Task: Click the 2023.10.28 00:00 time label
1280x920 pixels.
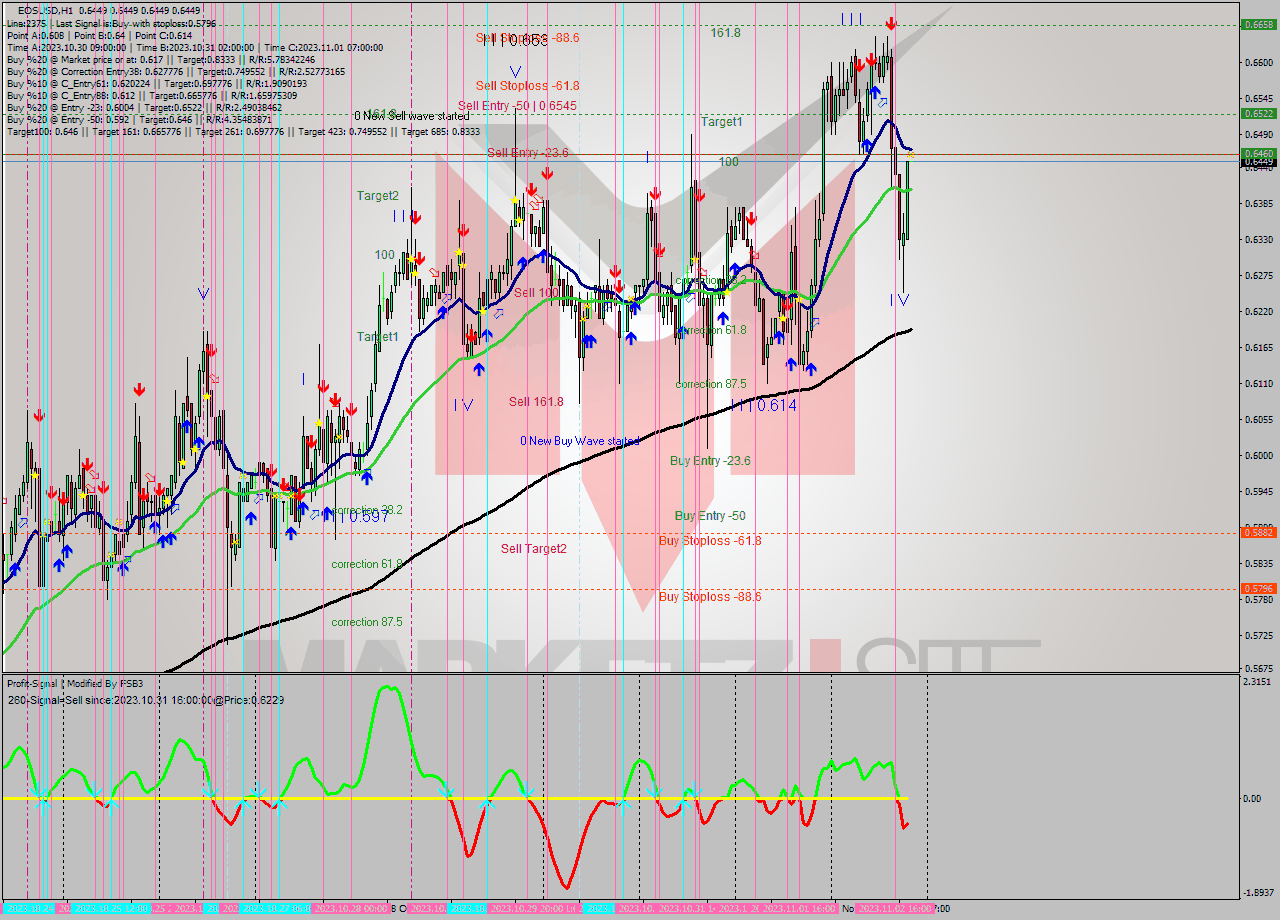Action: pos(350,908)
